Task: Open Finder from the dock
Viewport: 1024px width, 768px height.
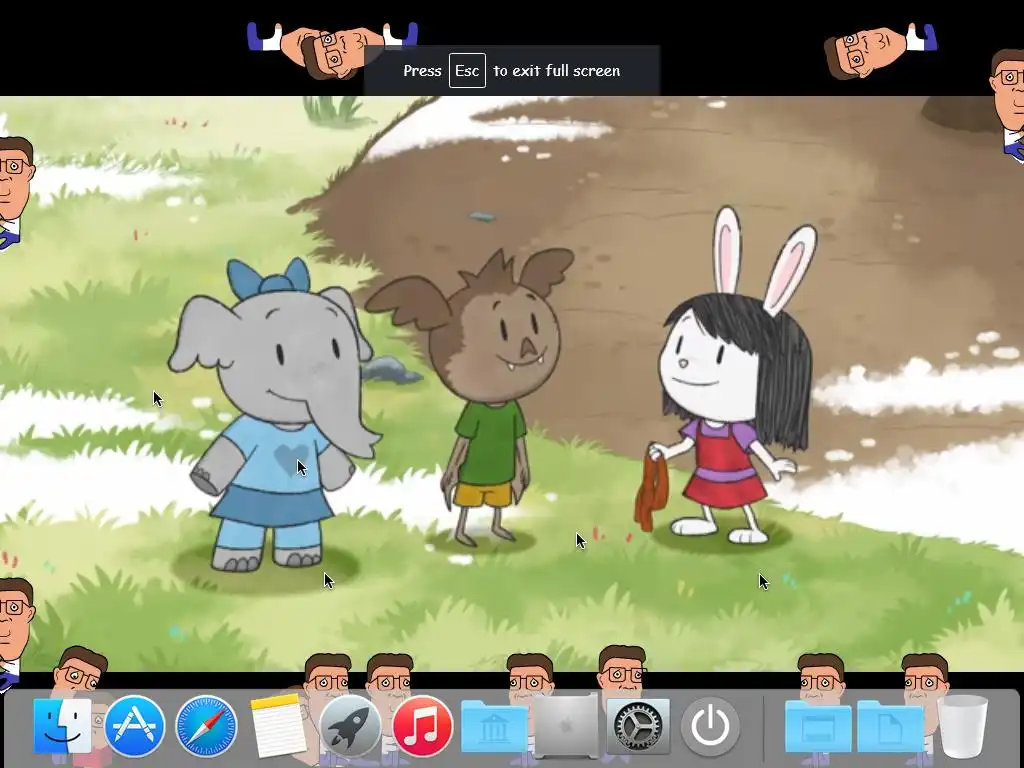Action: (62, 726)
